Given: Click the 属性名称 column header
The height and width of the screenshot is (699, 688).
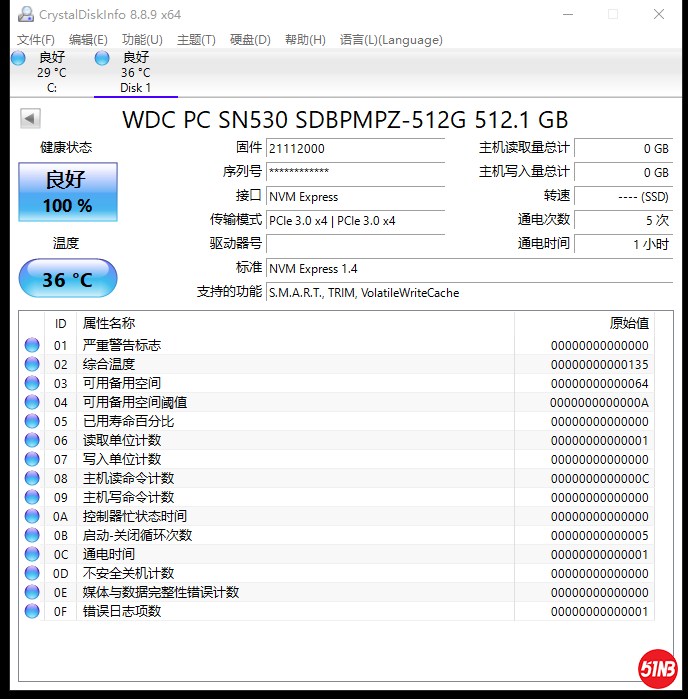Looking at the screenshot, I should (x=109, y=323).
